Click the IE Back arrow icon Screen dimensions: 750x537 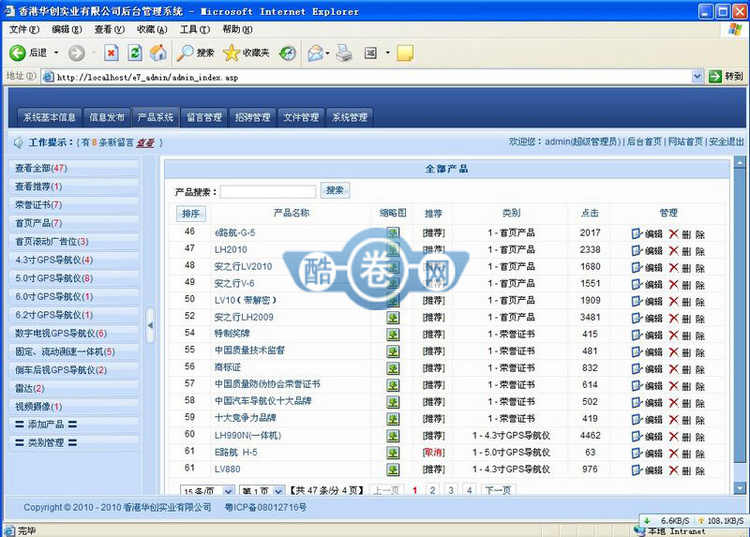[17, 53]
